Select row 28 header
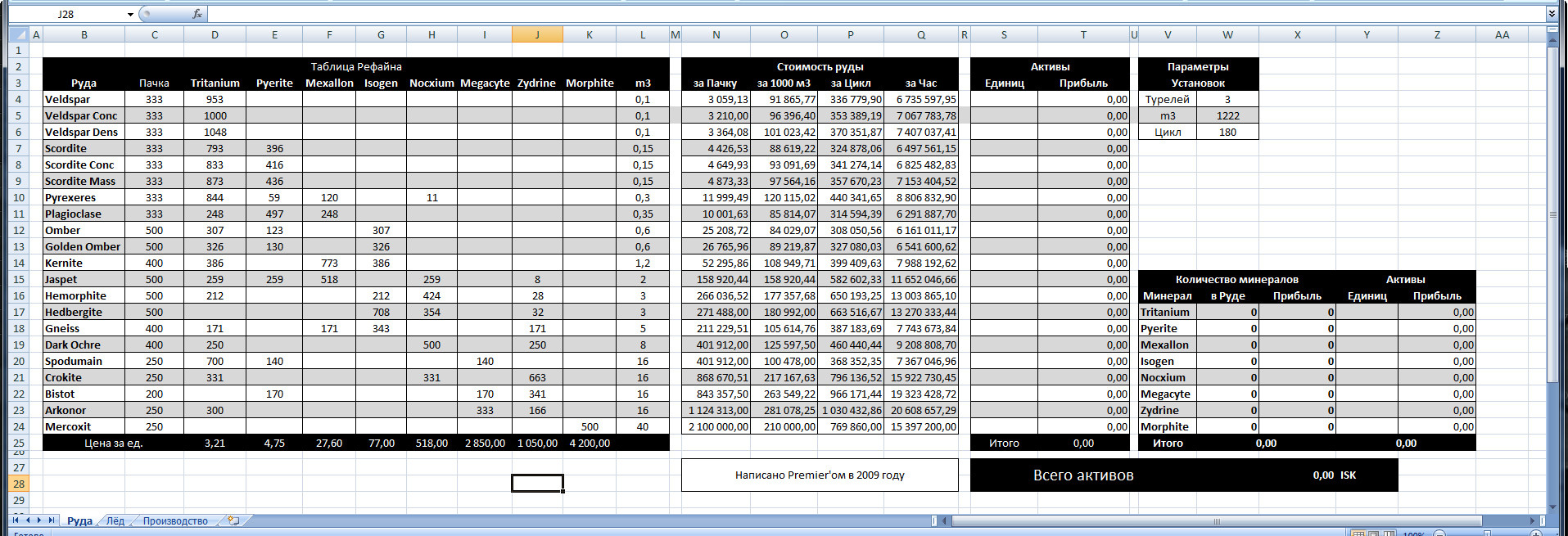The image size is (1568, 536). coord(19,484)
